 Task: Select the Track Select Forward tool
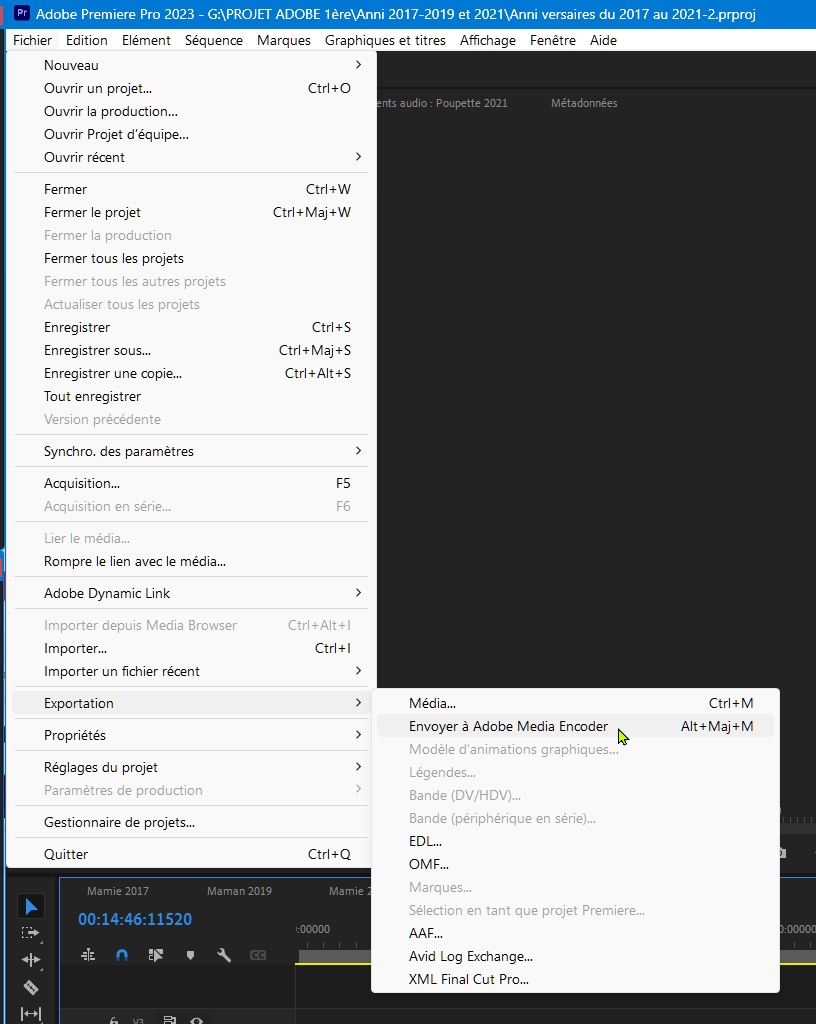(x=31, y=933)
